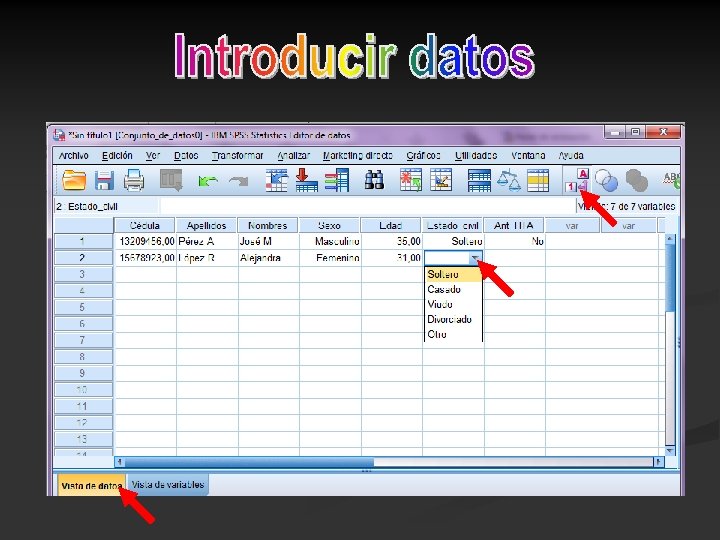Click the cell editor input field
The image size is (720, 540).
pos(366,206)
